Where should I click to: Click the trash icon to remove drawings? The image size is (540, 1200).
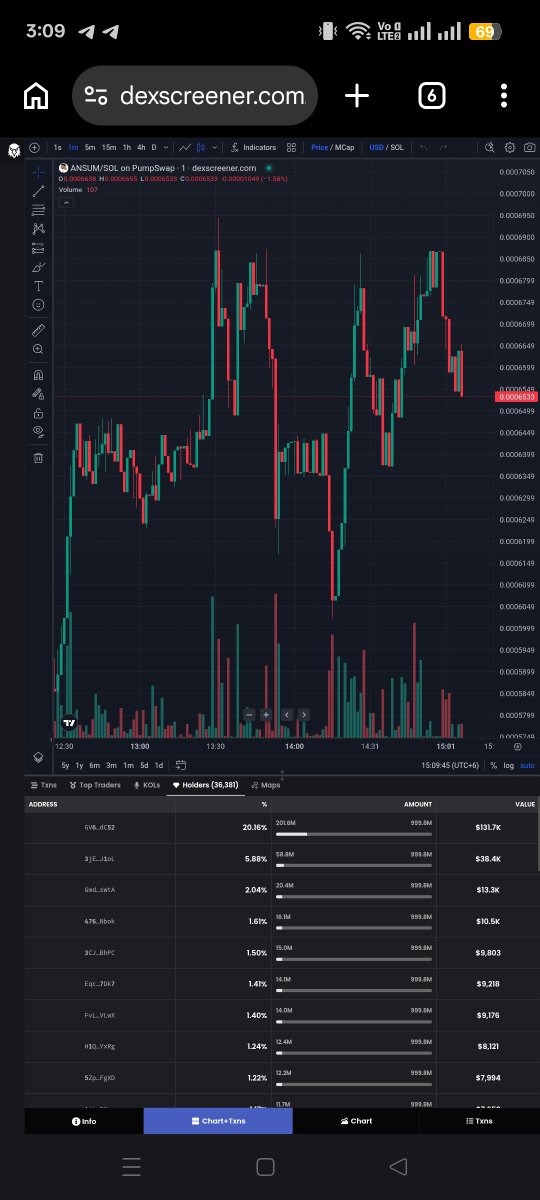tap(38, 458)
